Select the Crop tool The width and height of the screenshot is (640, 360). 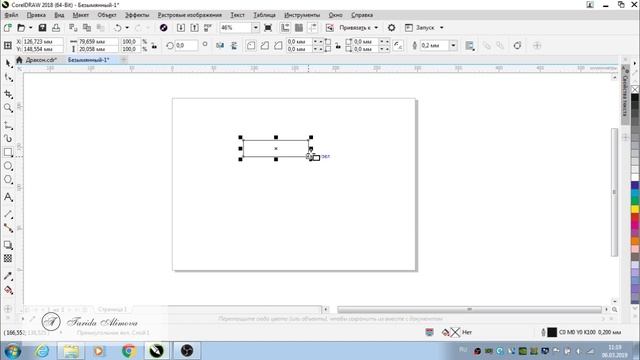pyautogui.click(x=8, y=94)
